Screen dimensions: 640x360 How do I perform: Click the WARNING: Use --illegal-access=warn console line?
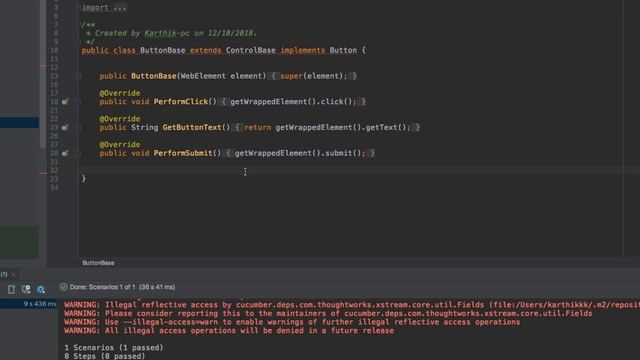tap(292, 322)
